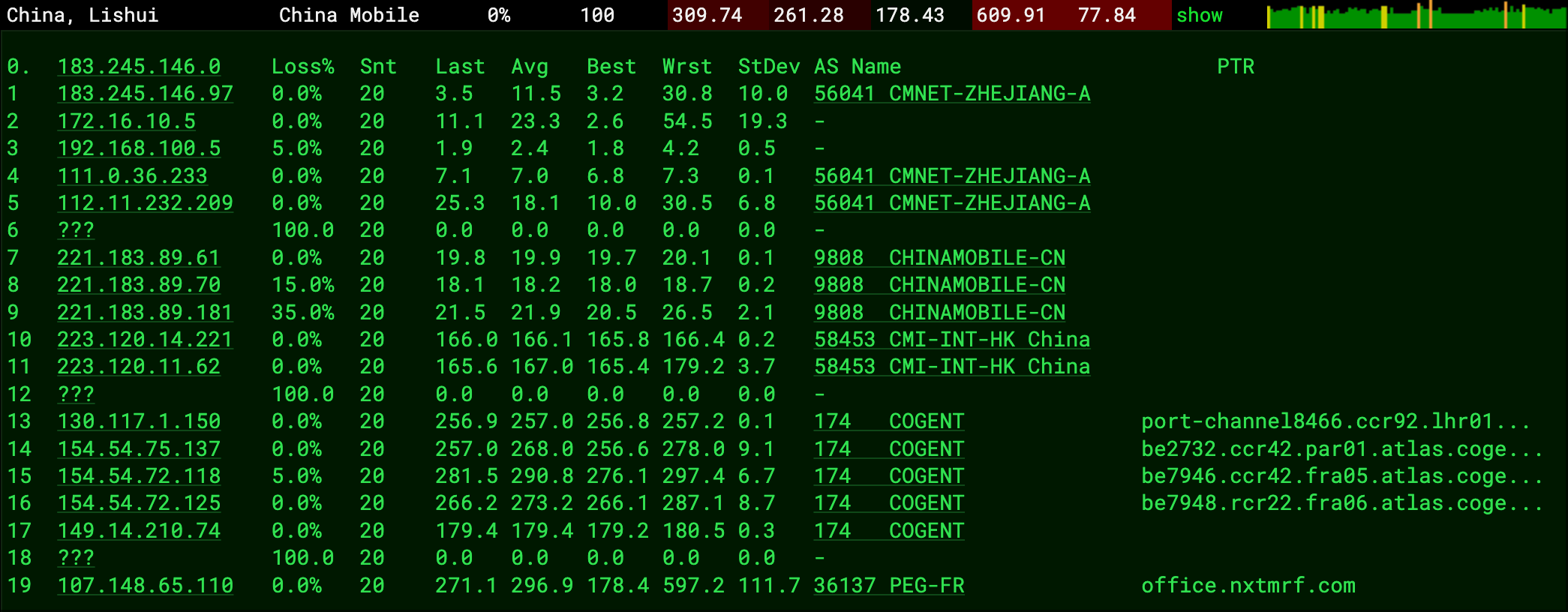Viewport: 1568px width, 612px height.
Task: Click the ??? entry on hop 6
Action: tap(76, 230)
